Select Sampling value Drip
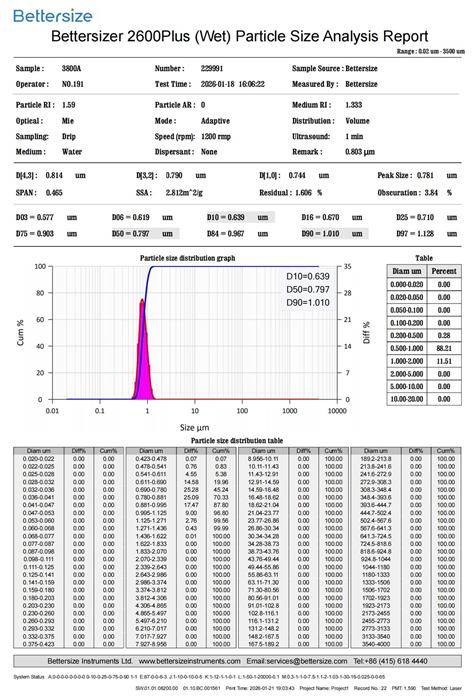Screen dimensions: 473x700 click(69, 137)
